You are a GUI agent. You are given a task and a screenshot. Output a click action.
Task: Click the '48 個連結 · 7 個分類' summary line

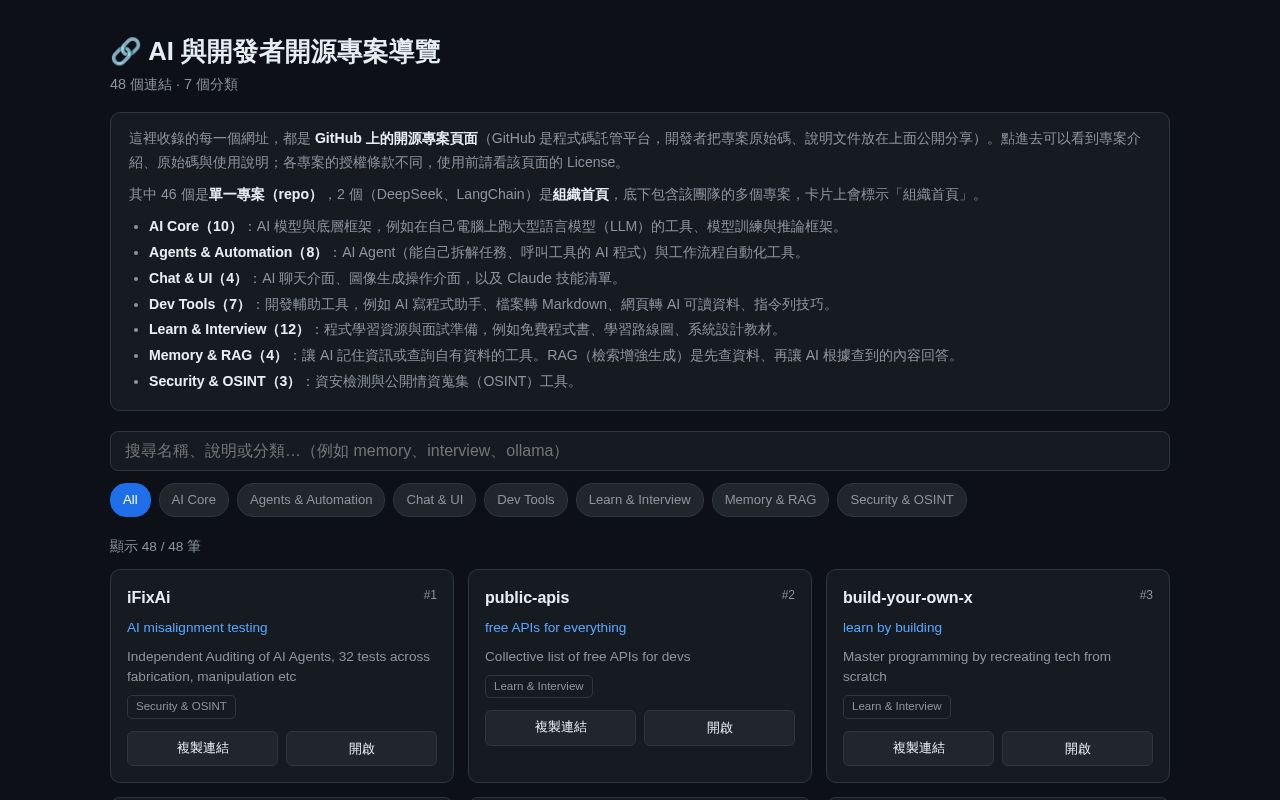click(174, 85)
